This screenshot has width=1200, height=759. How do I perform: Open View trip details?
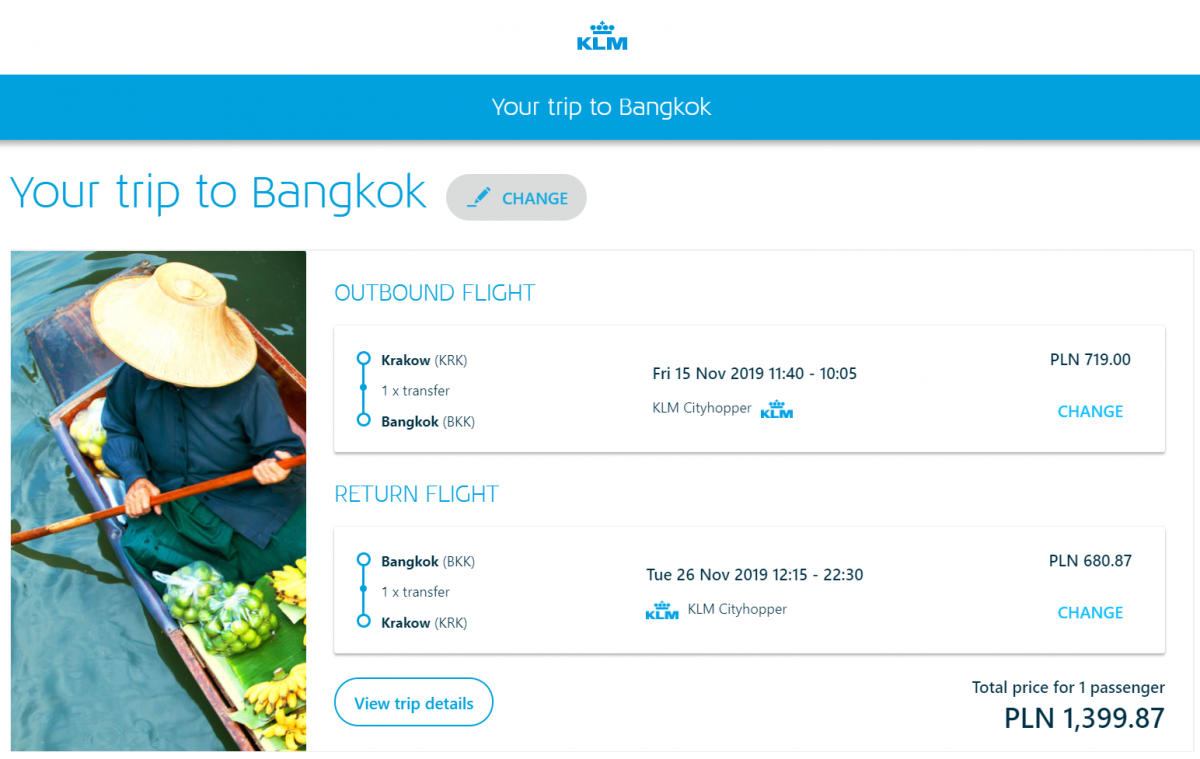coord(413,703)
